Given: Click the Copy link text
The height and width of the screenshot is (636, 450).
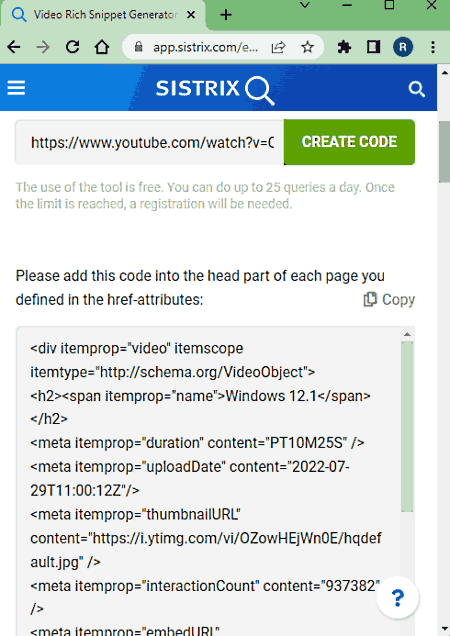Looking at the screenshot, I should click(398, 300).
